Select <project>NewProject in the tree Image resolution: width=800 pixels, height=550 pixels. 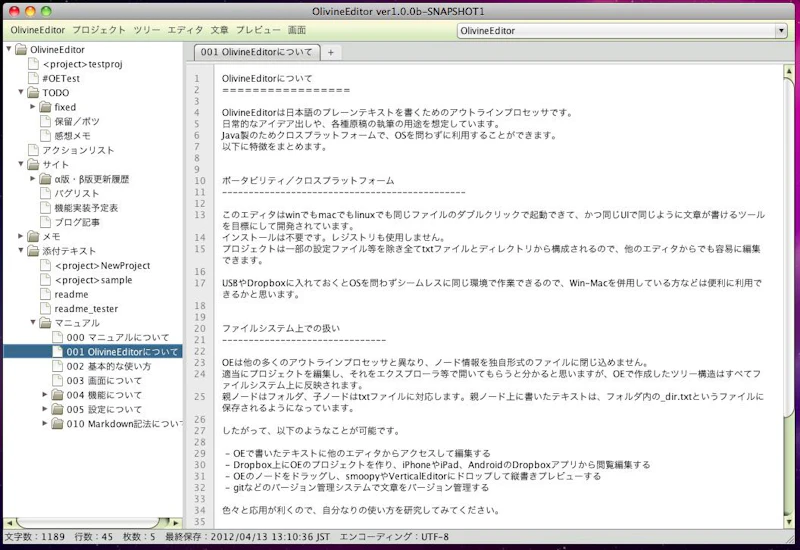[x=104, y=265]
